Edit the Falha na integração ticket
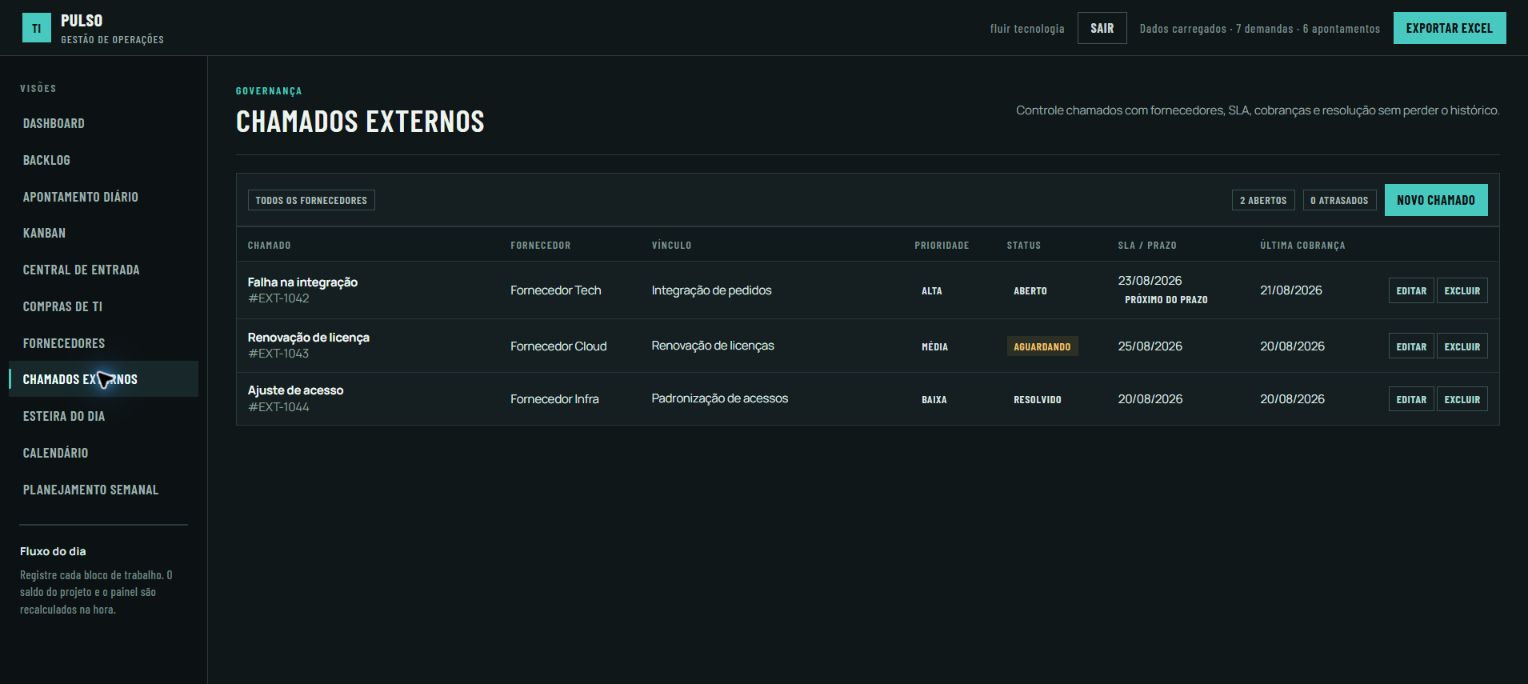This screenshot has width=1528, height=684. pyautogui.click(x=1411, y=290)
